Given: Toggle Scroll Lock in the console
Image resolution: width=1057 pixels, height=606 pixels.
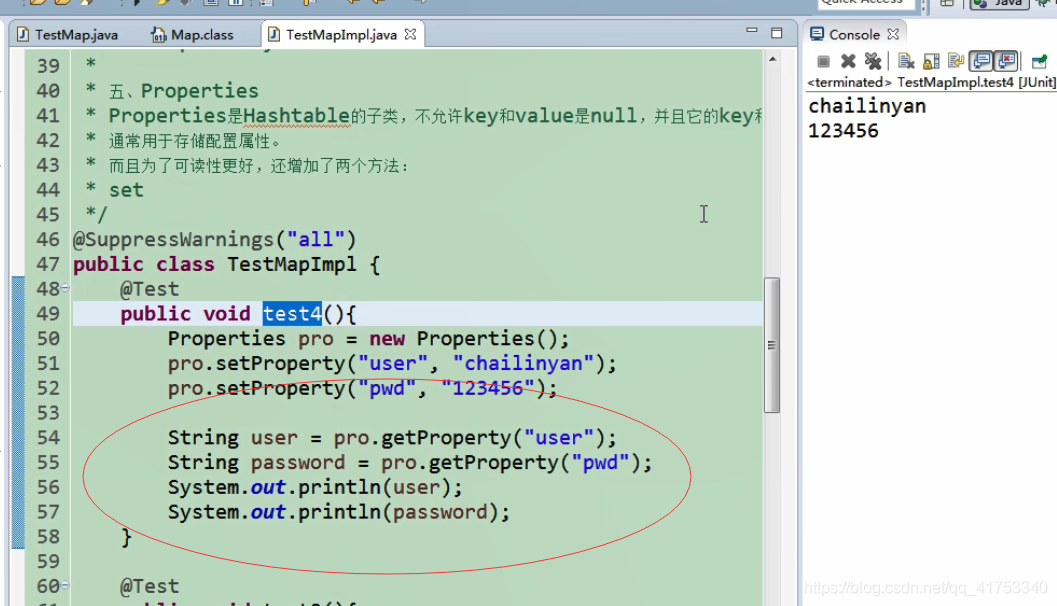Looking at the screenshot, I should click(931, 61).
